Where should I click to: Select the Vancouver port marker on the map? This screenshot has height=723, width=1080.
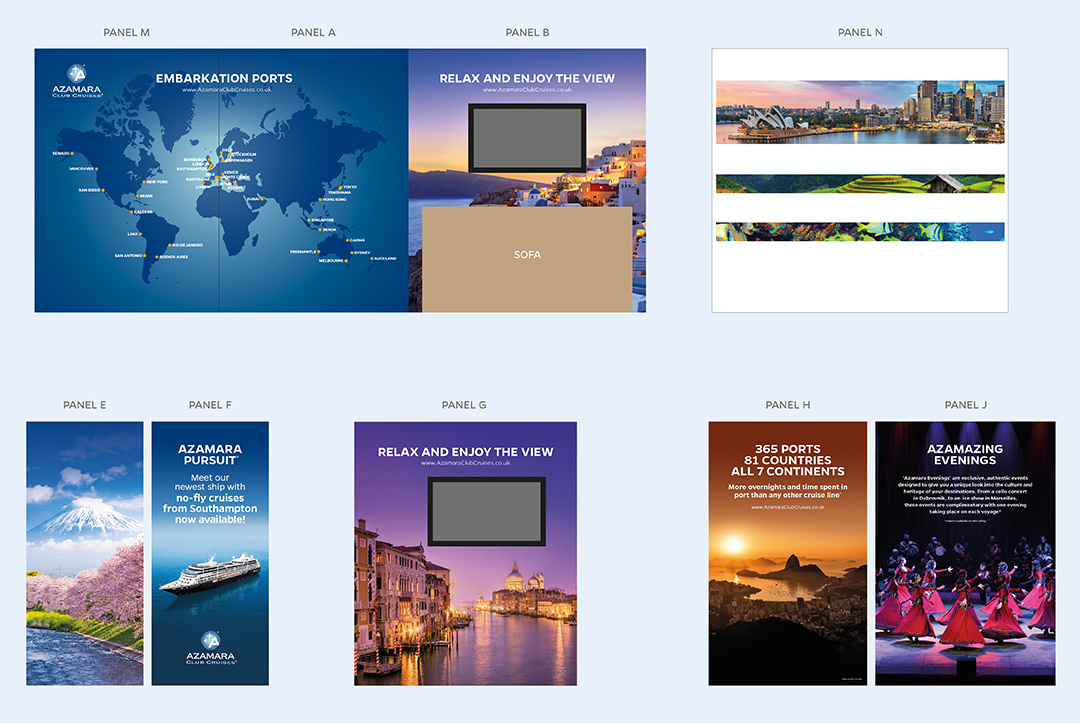[x=97, y=169]
